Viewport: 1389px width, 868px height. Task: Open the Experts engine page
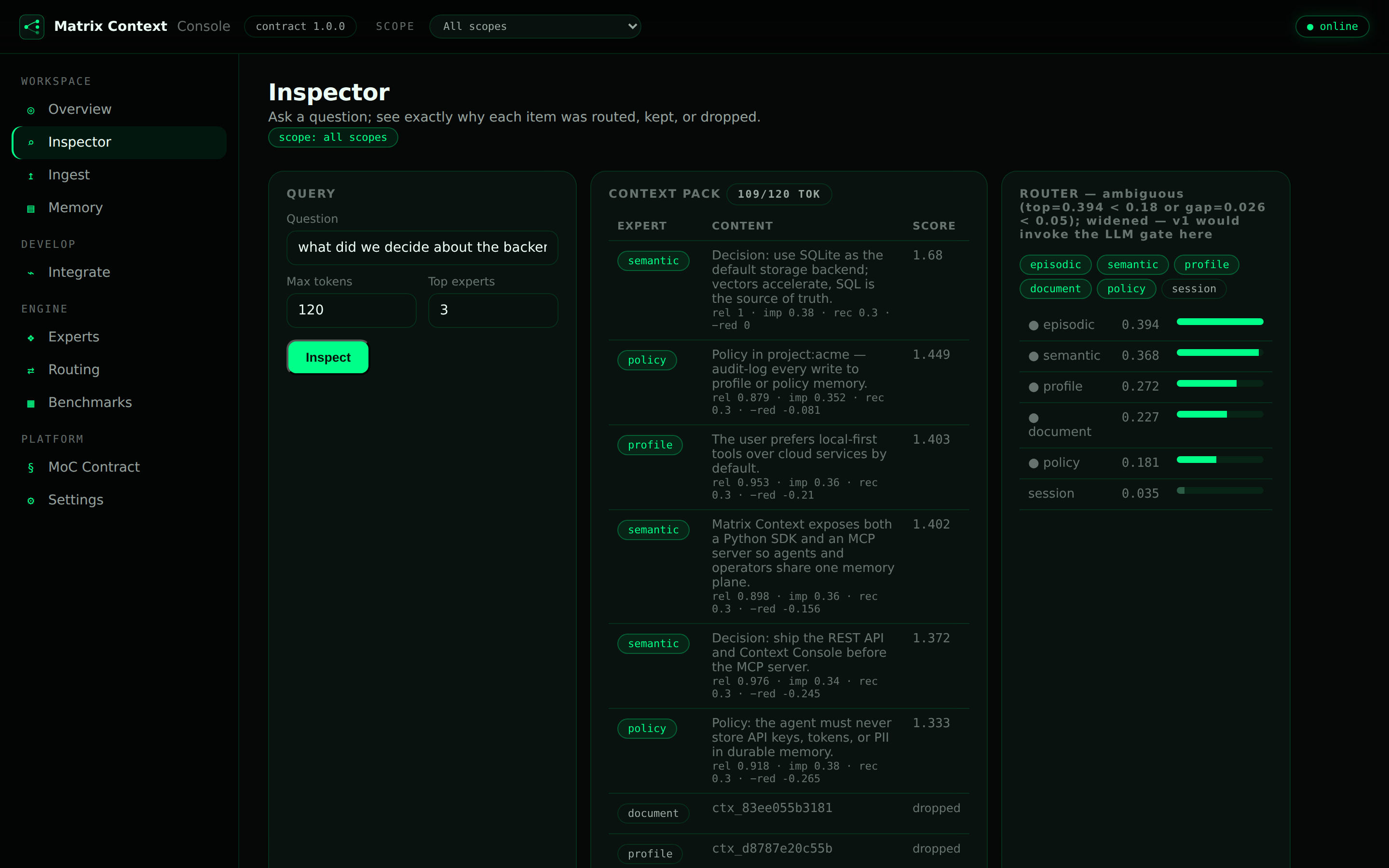pos(119,337)
